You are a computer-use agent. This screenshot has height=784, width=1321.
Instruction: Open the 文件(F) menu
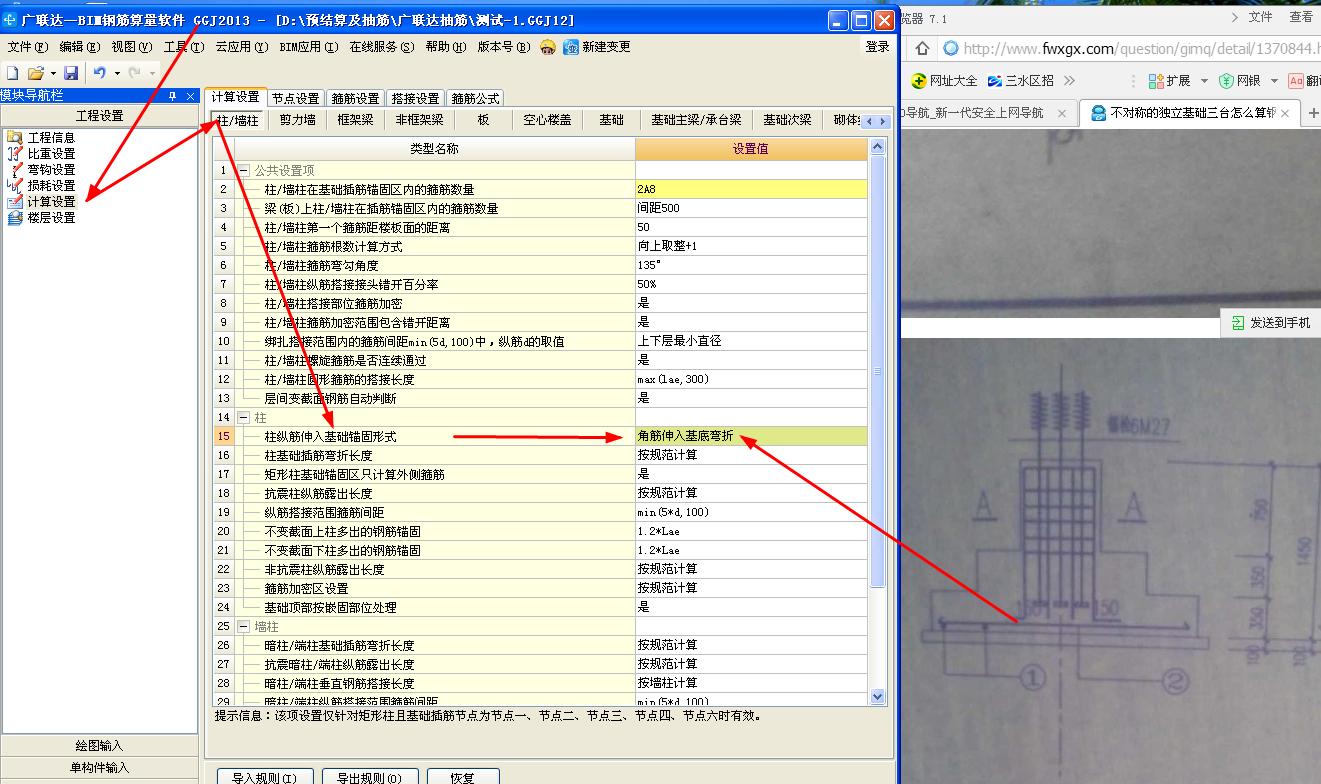27,47
